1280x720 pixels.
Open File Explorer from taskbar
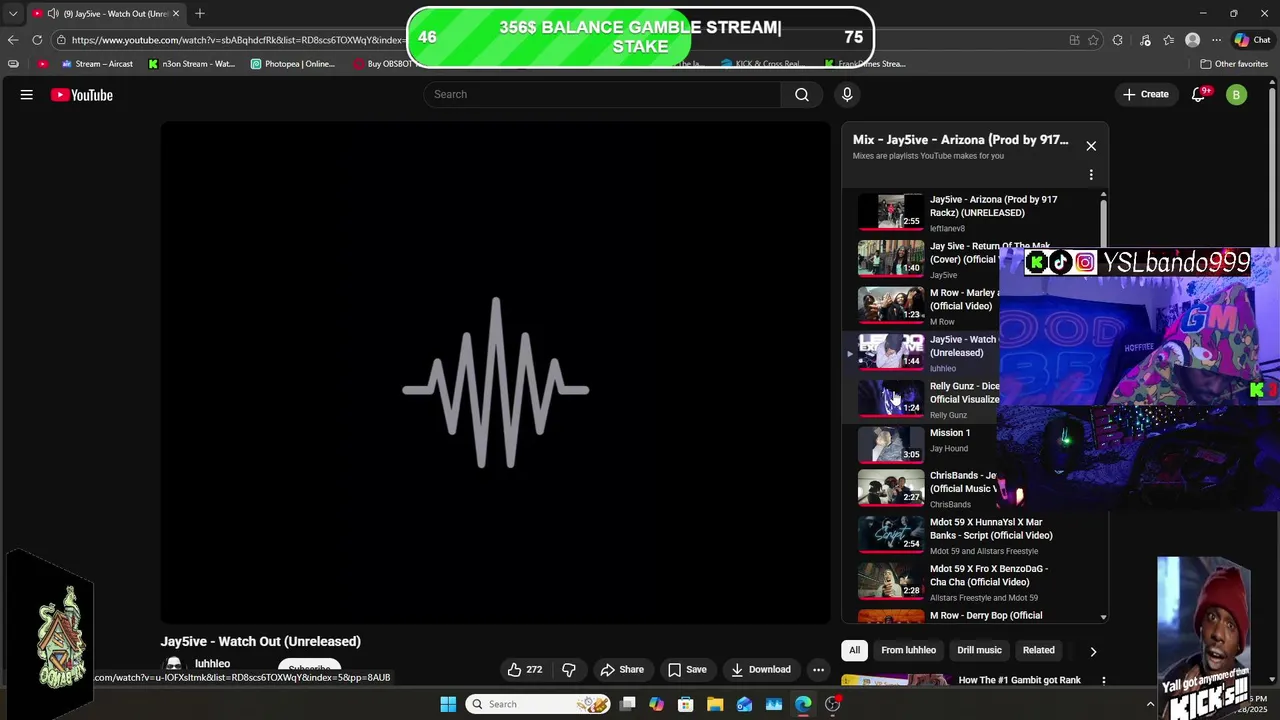click(x=715, y=704)
